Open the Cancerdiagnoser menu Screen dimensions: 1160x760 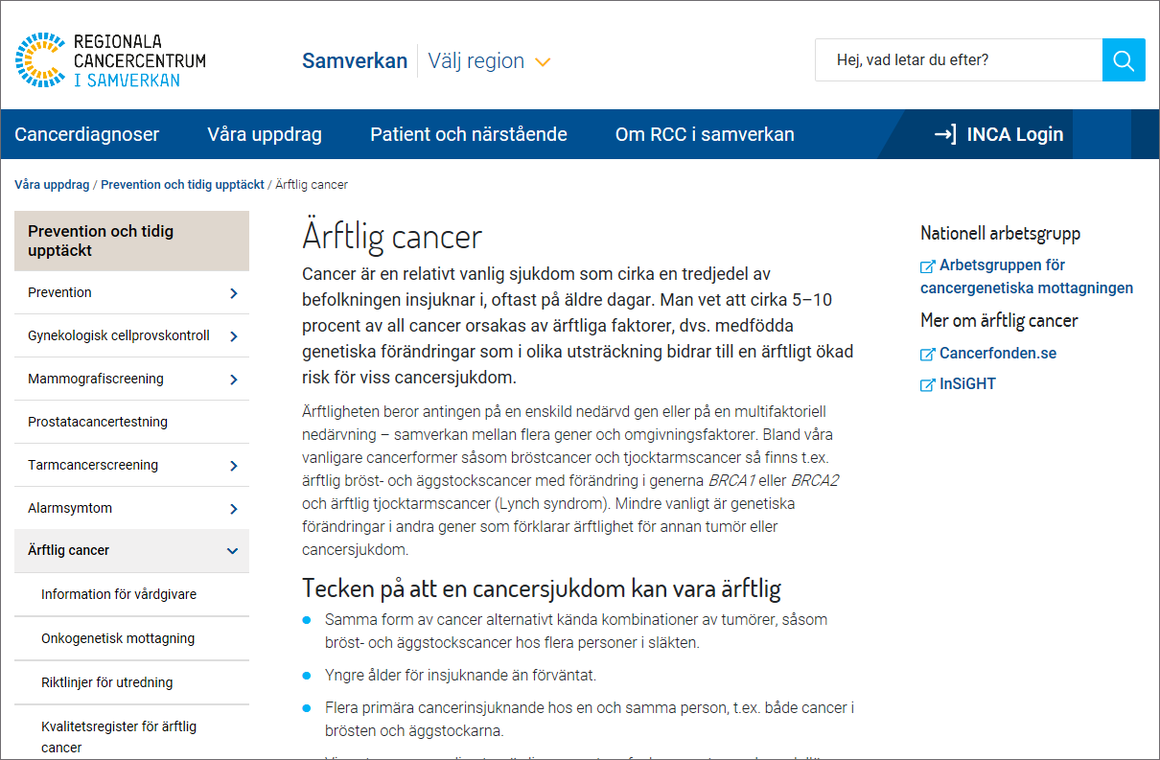coord(87,134)
